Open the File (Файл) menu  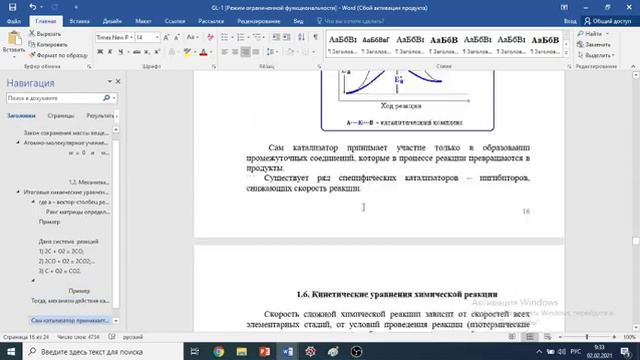click(13, 21)
